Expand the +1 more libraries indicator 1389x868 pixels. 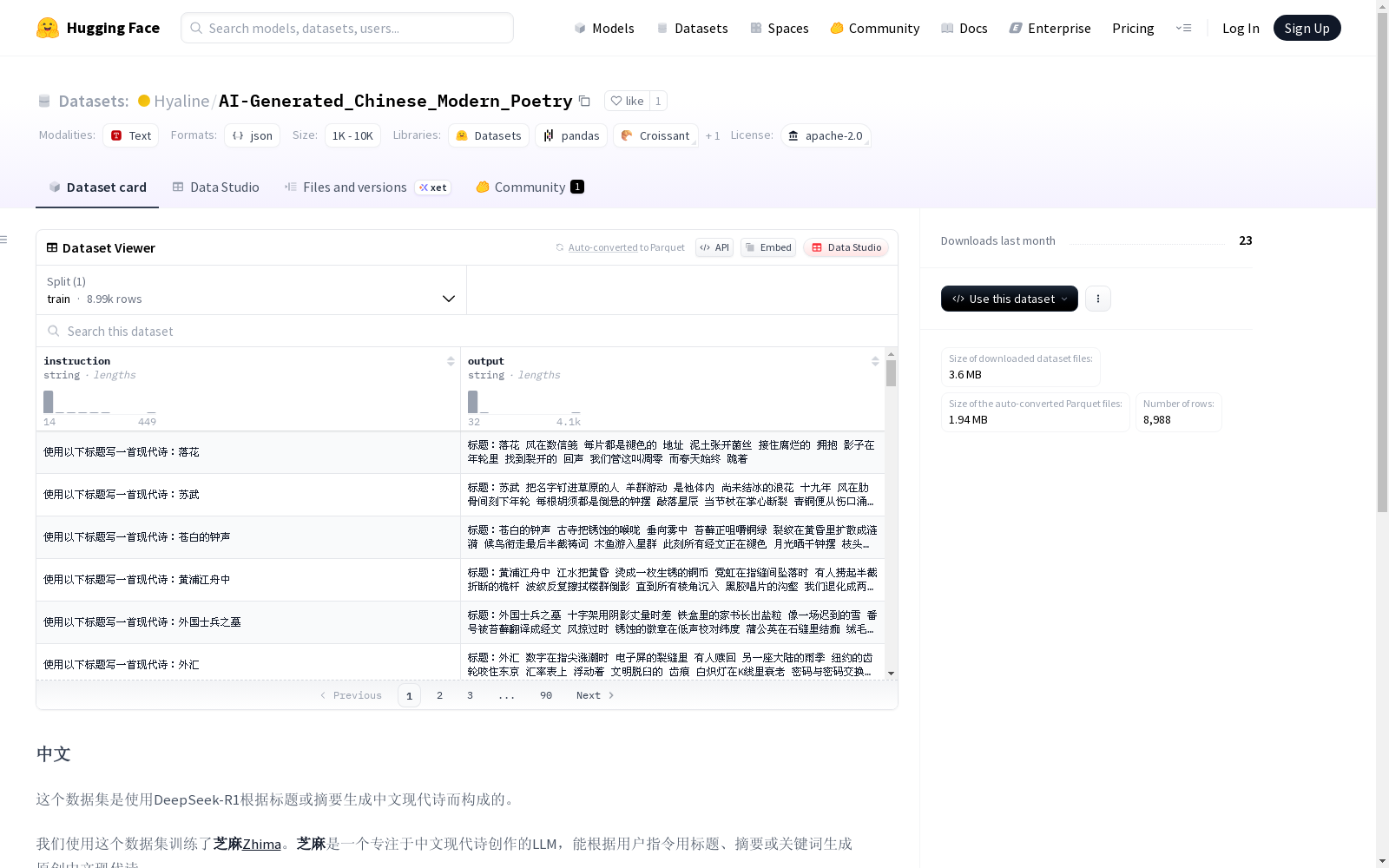point(713,135)
